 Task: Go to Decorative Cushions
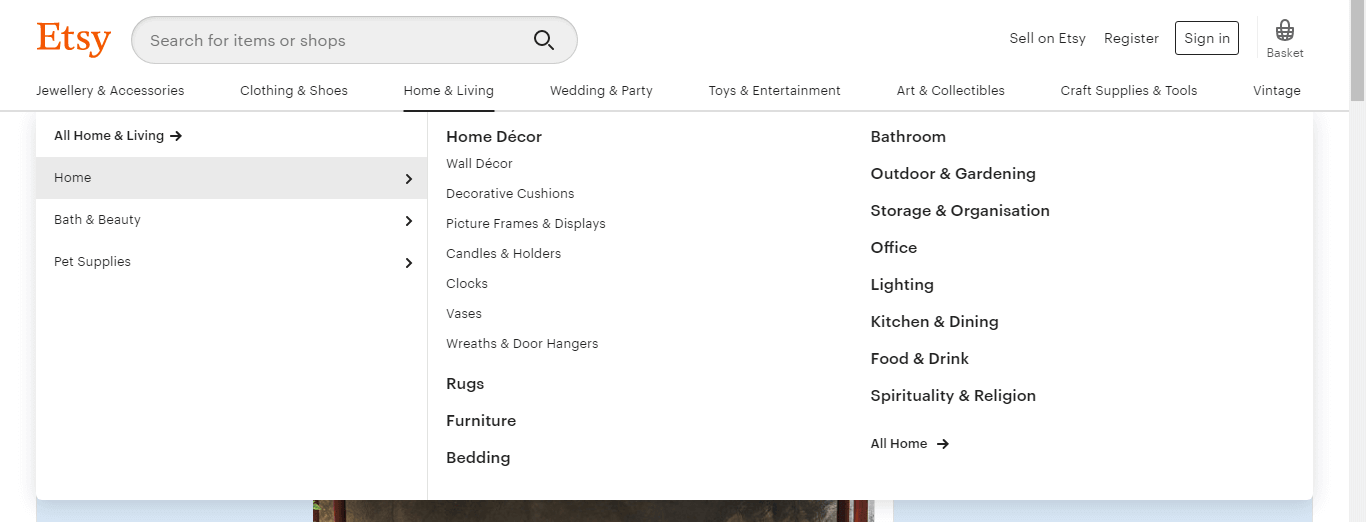(510, 194)
